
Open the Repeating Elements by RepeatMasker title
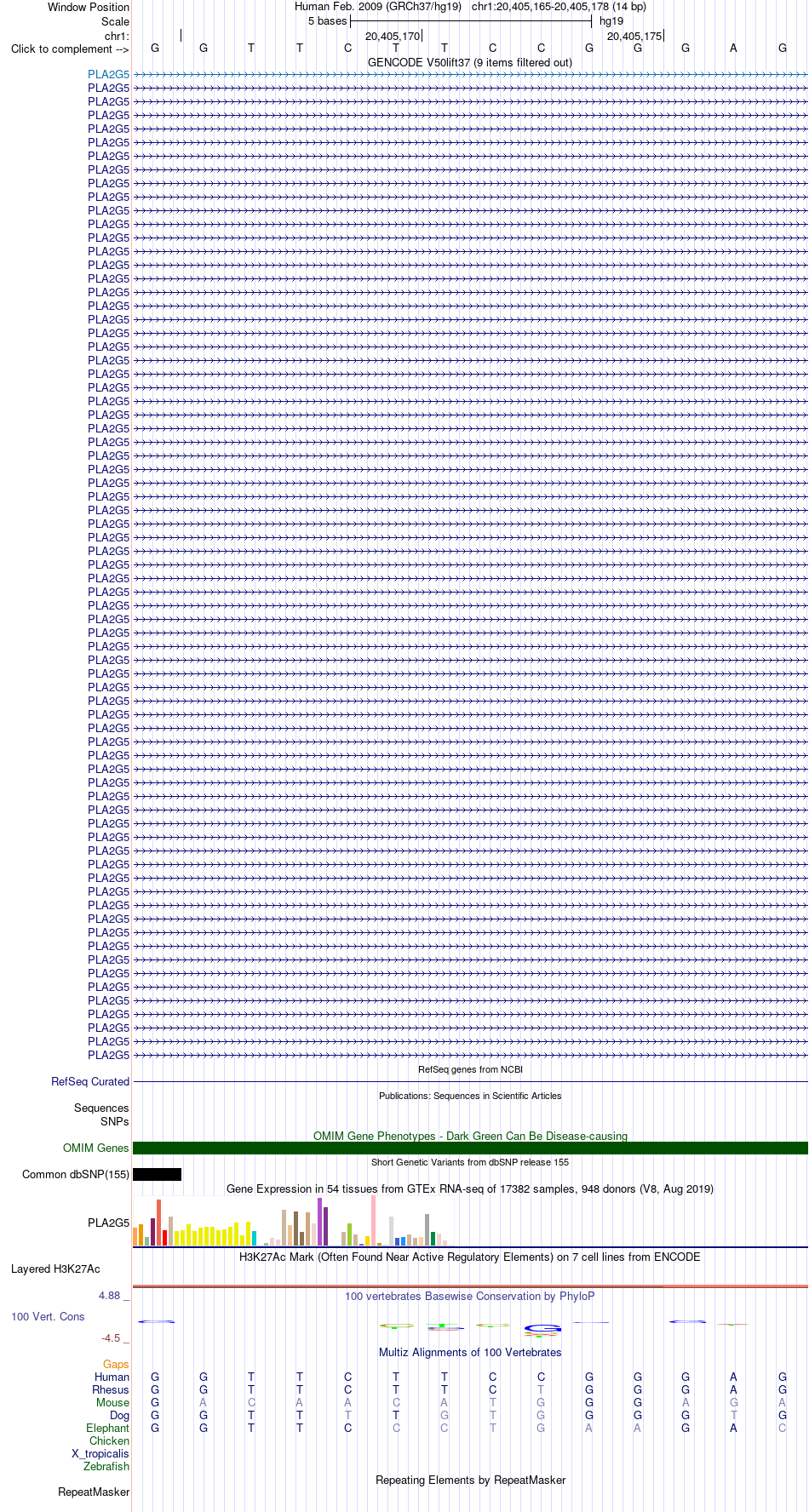click(x=470, y=1480)
